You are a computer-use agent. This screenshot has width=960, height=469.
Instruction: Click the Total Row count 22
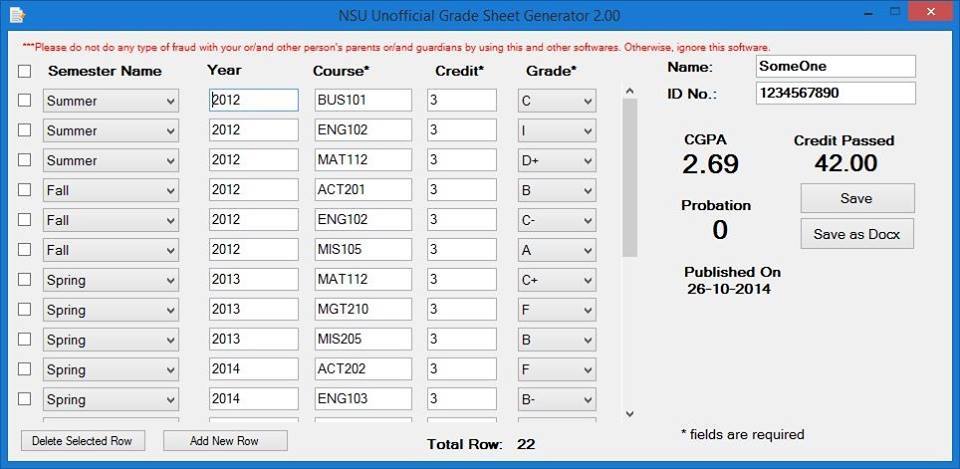[x=525, y=445]
